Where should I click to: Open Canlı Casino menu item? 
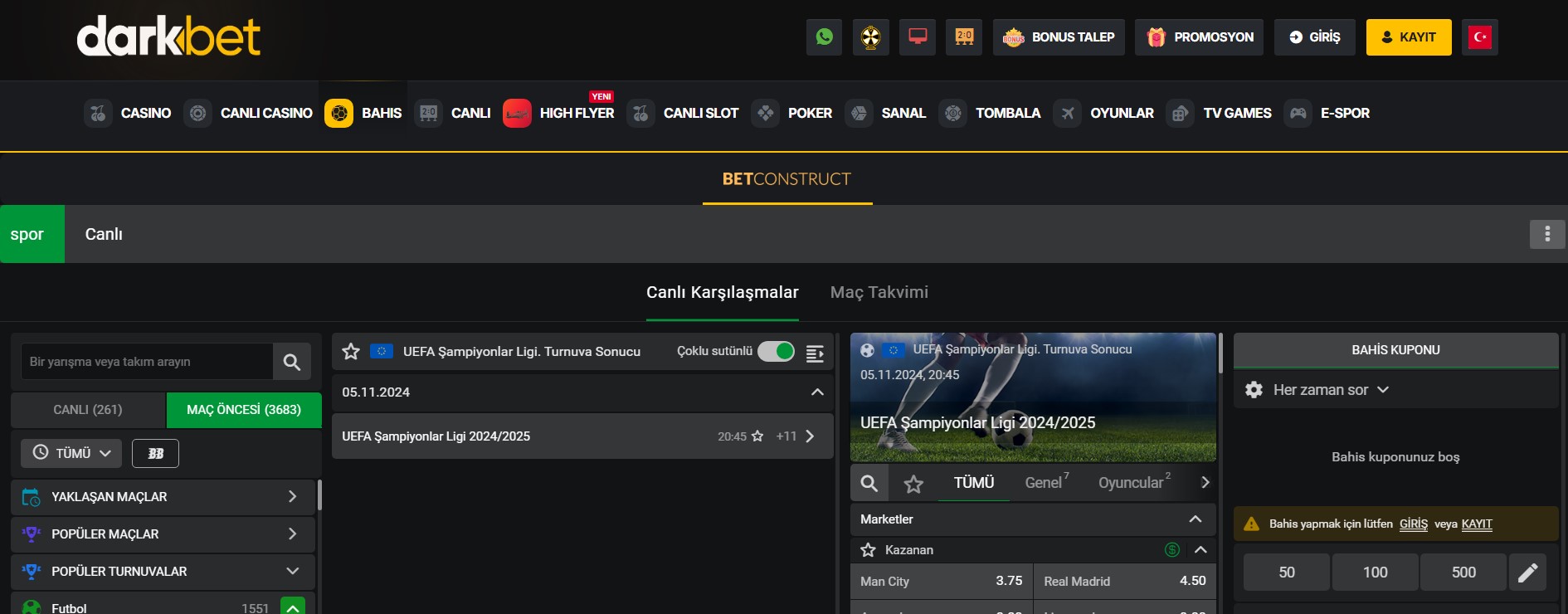click(249, 114)
